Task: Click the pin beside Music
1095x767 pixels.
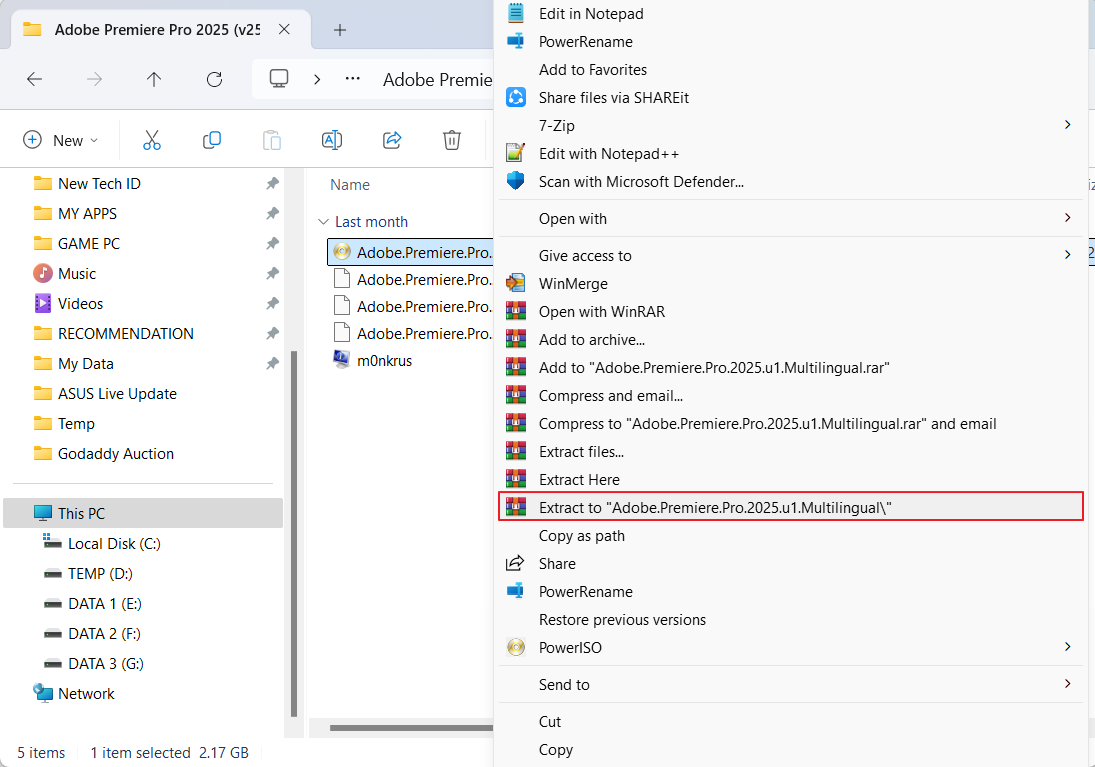Action: (x=272, y=273)
